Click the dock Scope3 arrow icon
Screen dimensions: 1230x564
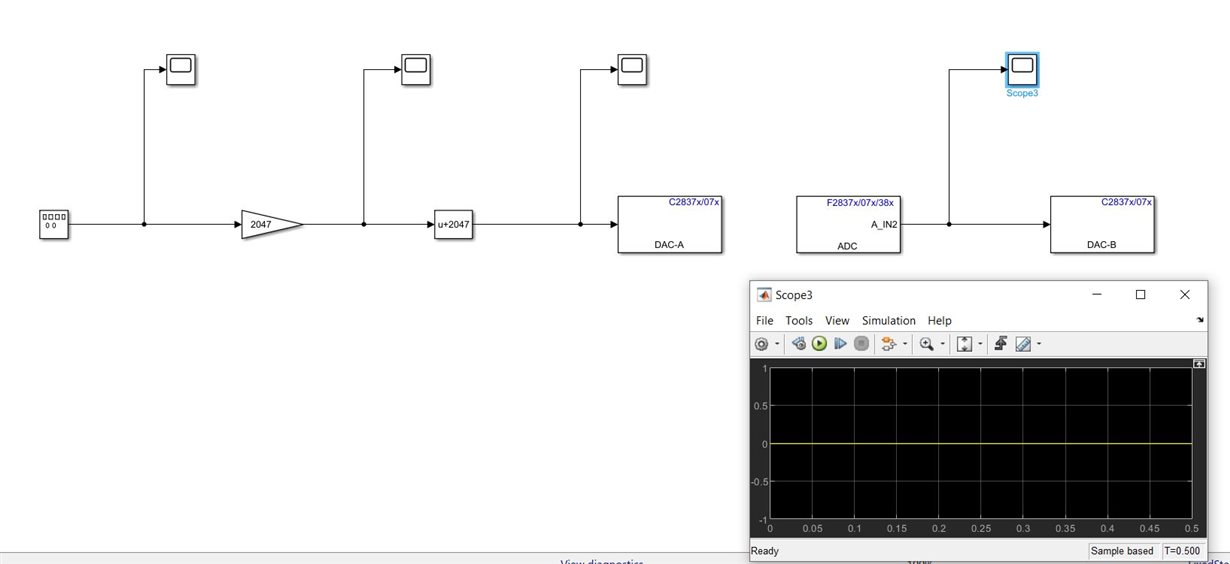point(1200,320)
